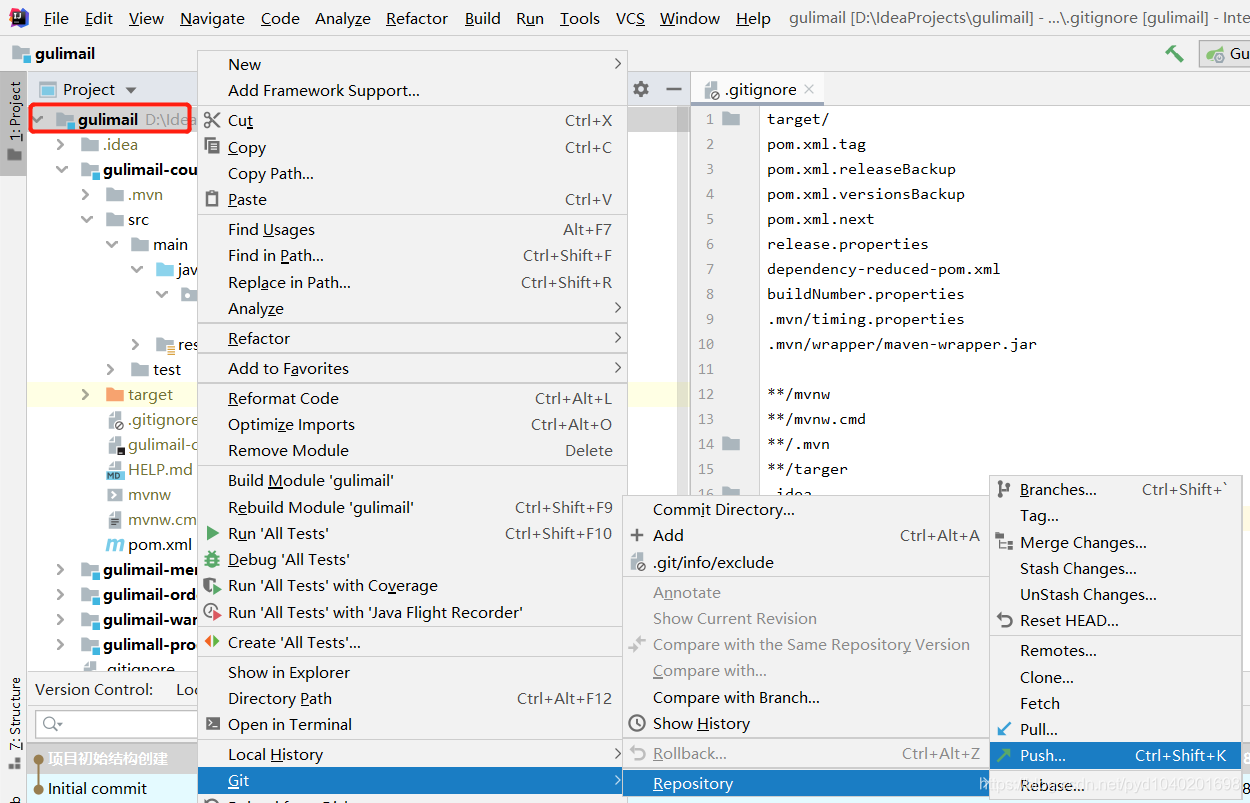1250x803 pixels.
Task: Click the Run with Coverage icon
Action: pos(211,585)
